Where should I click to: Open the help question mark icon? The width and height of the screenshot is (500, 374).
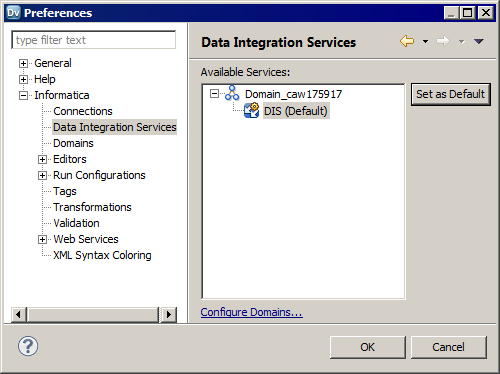pos(28,346)
